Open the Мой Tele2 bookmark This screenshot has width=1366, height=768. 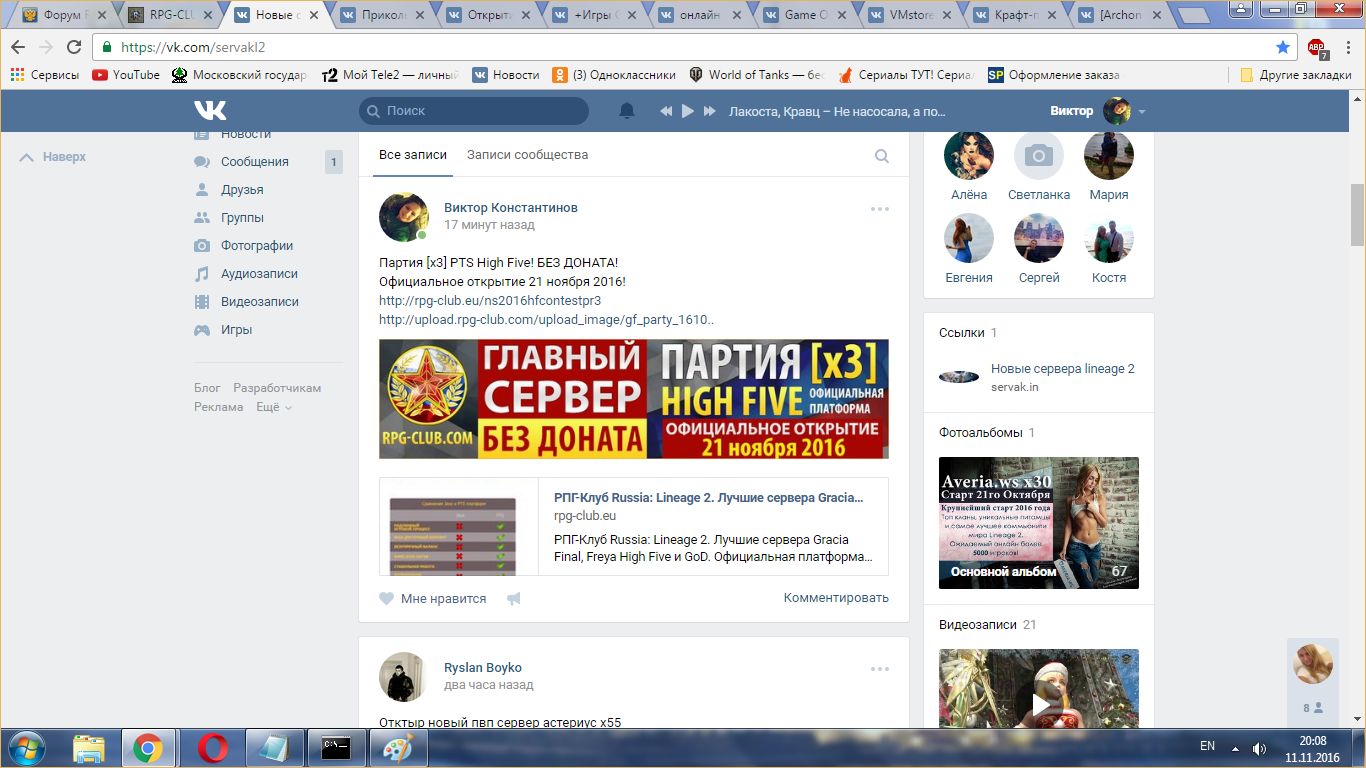click(390, 75)
